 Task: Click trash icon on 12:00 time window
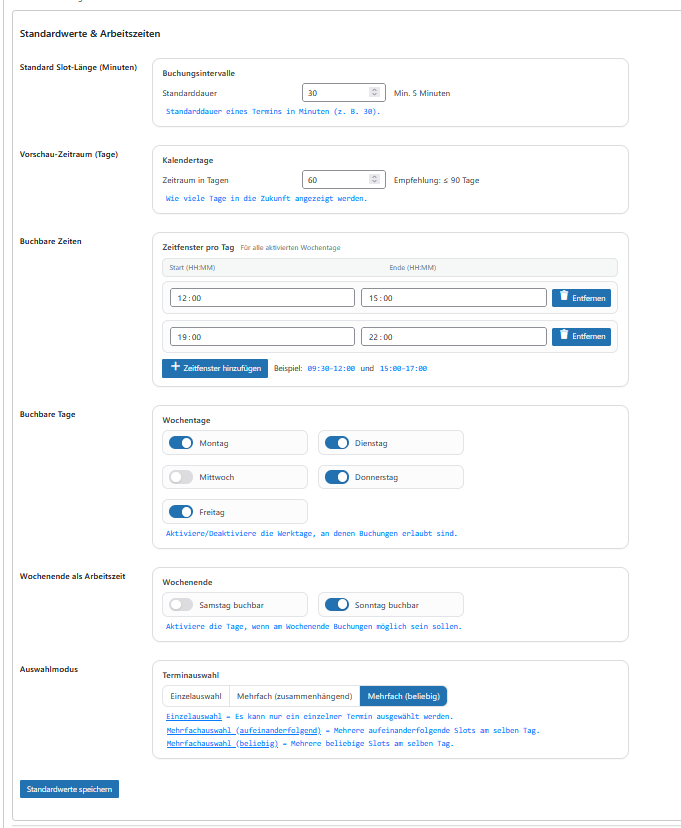point(564,296)
